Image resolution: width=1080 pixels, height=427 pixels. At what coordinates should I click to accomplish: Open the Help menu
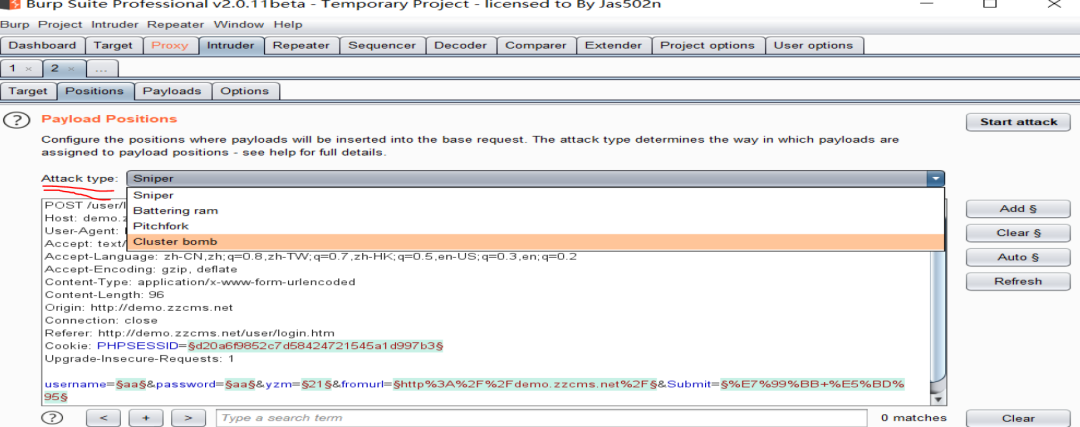pos(287,25)
